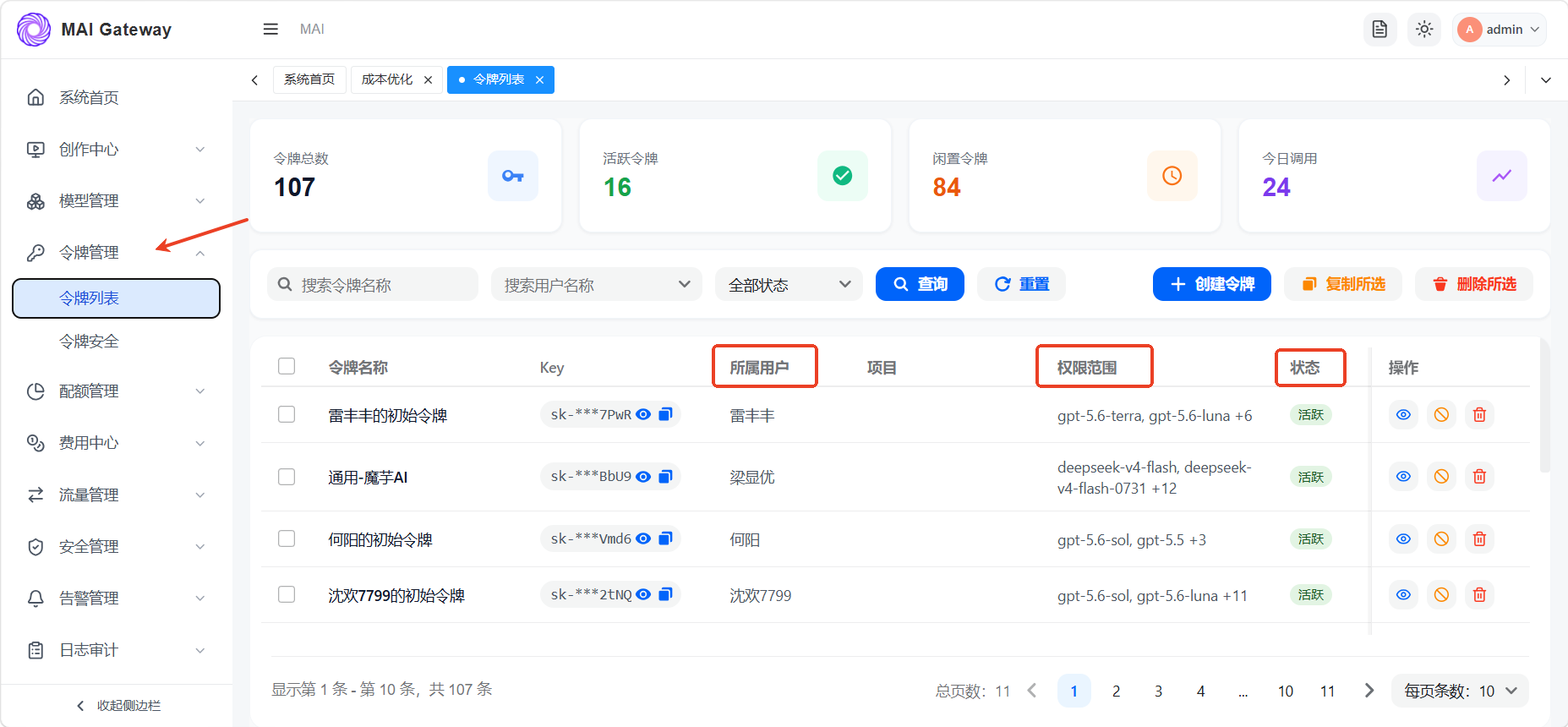
Task: Reveal the key sk-***2tNQ with eye icon
Action: tap(643, 594)
